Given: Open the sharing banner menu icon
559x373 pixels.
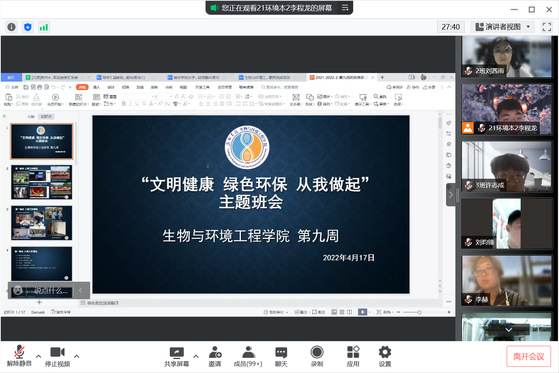Looking at the screenshot, I should 345,7.
